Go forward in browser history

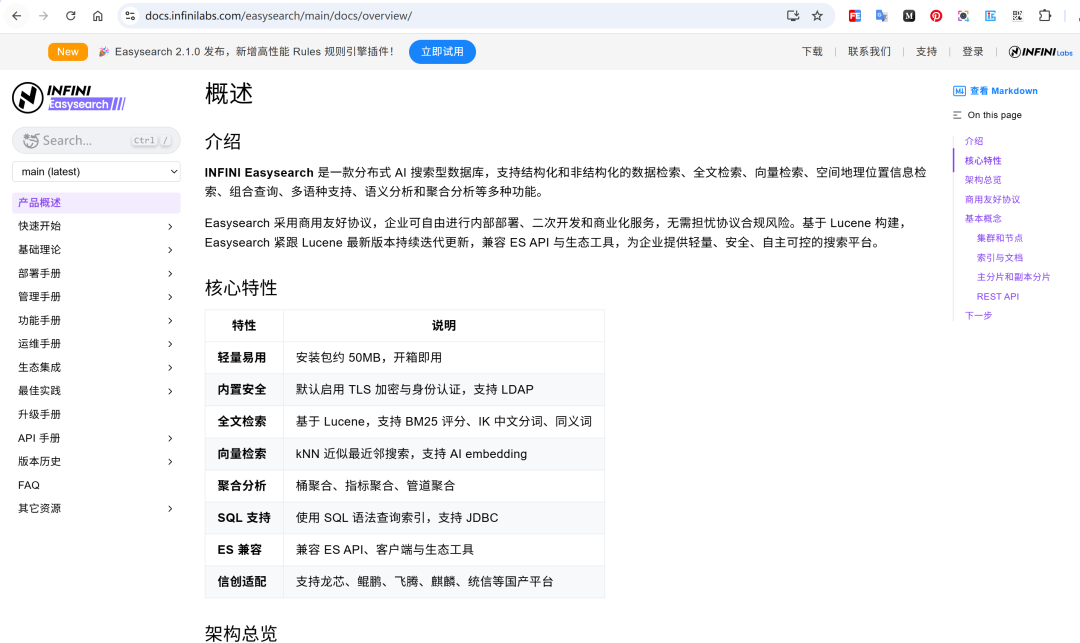pos(43,16)
